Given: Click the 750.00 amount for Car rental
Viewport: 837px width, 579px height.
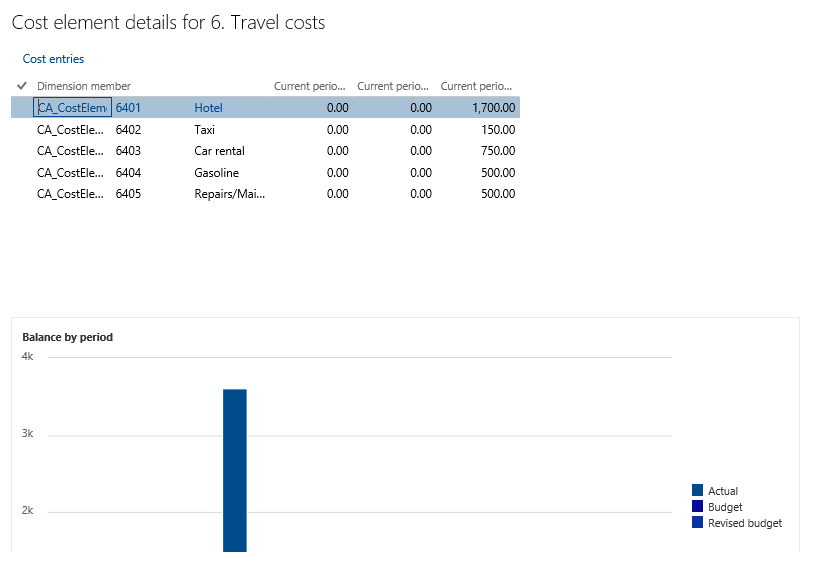Looking at the screenshot, I should [x=497, y=151].
